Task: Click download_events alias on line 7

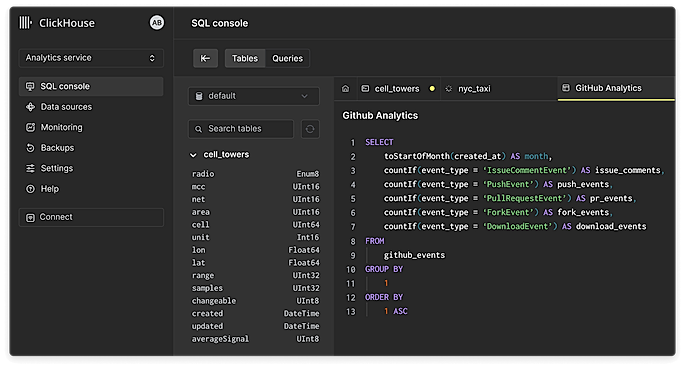Action: click(x=611, y=226)
